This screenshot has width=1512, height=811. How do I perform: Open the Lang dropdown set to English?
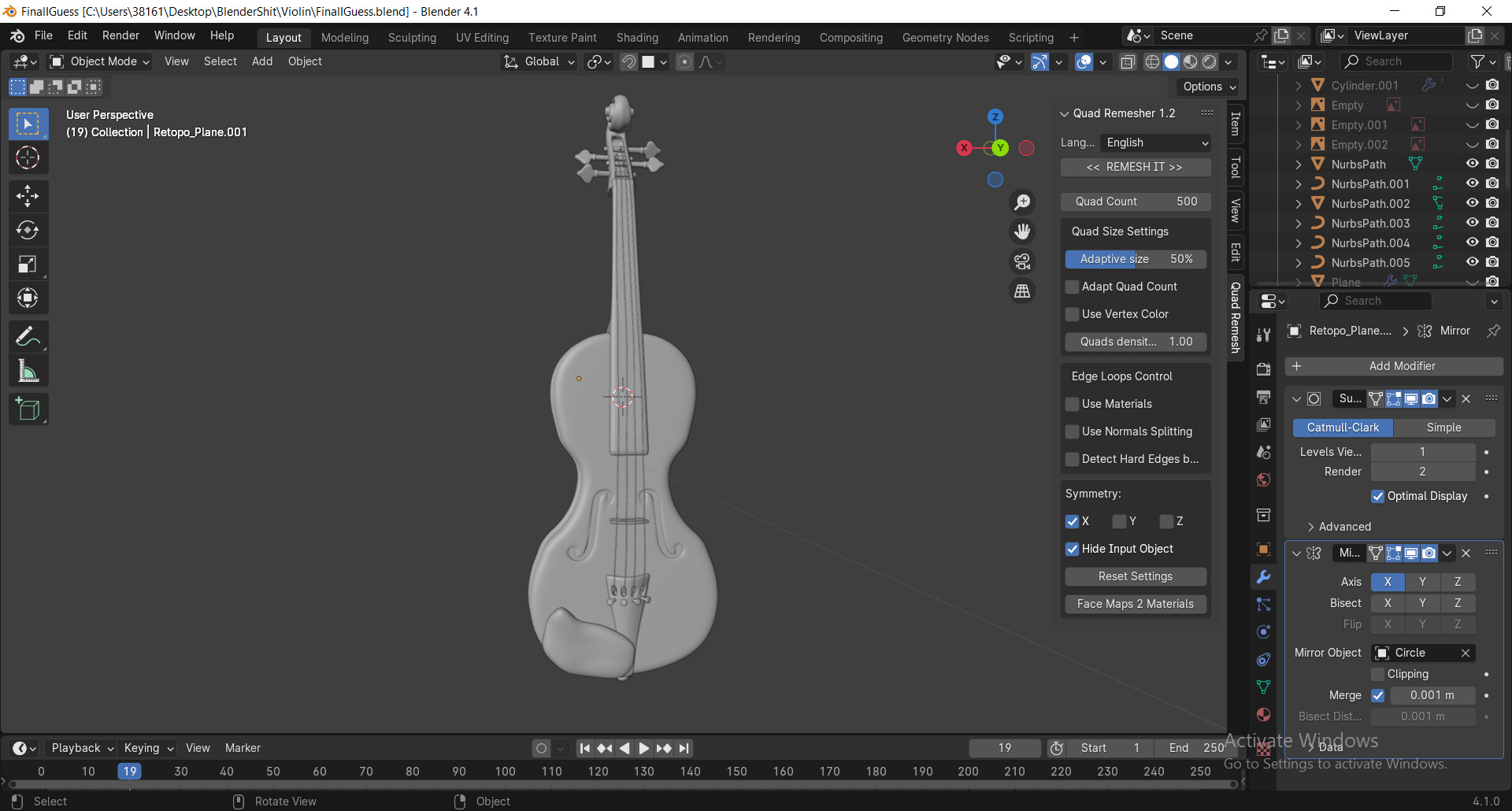click(x=1155, y=143)
